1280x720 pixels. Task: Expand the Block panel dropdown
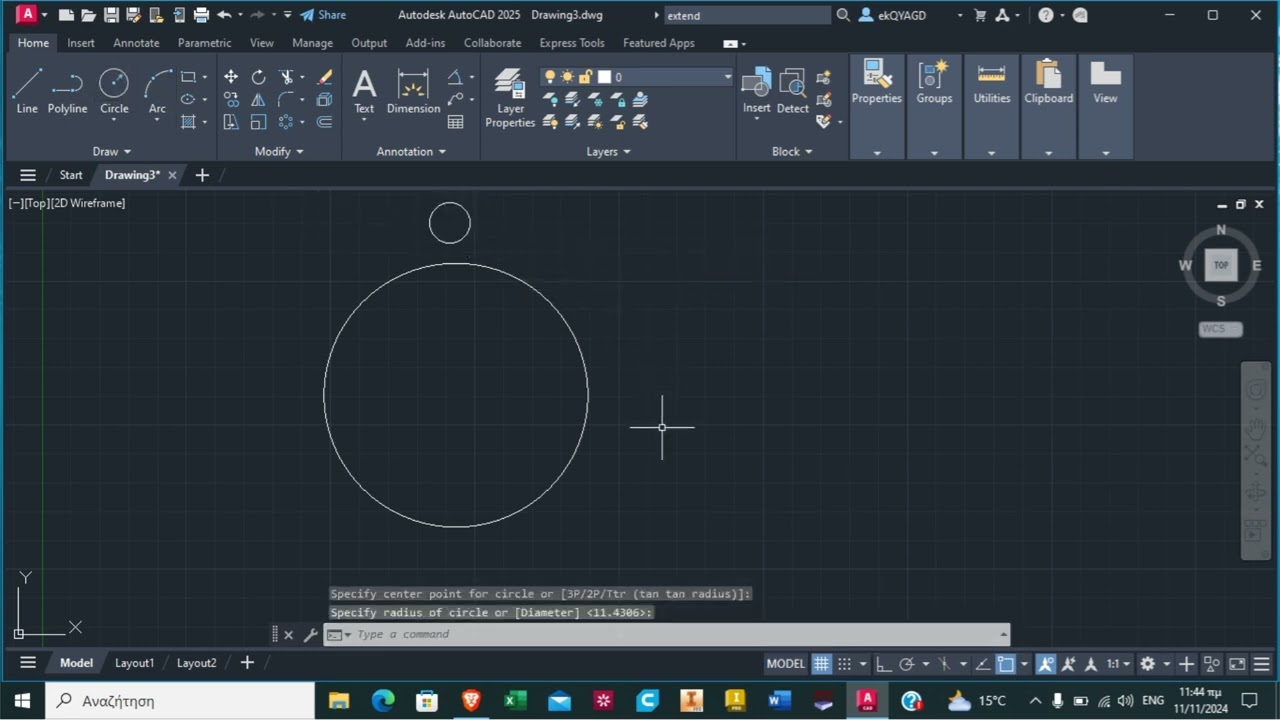pos(792,152)
